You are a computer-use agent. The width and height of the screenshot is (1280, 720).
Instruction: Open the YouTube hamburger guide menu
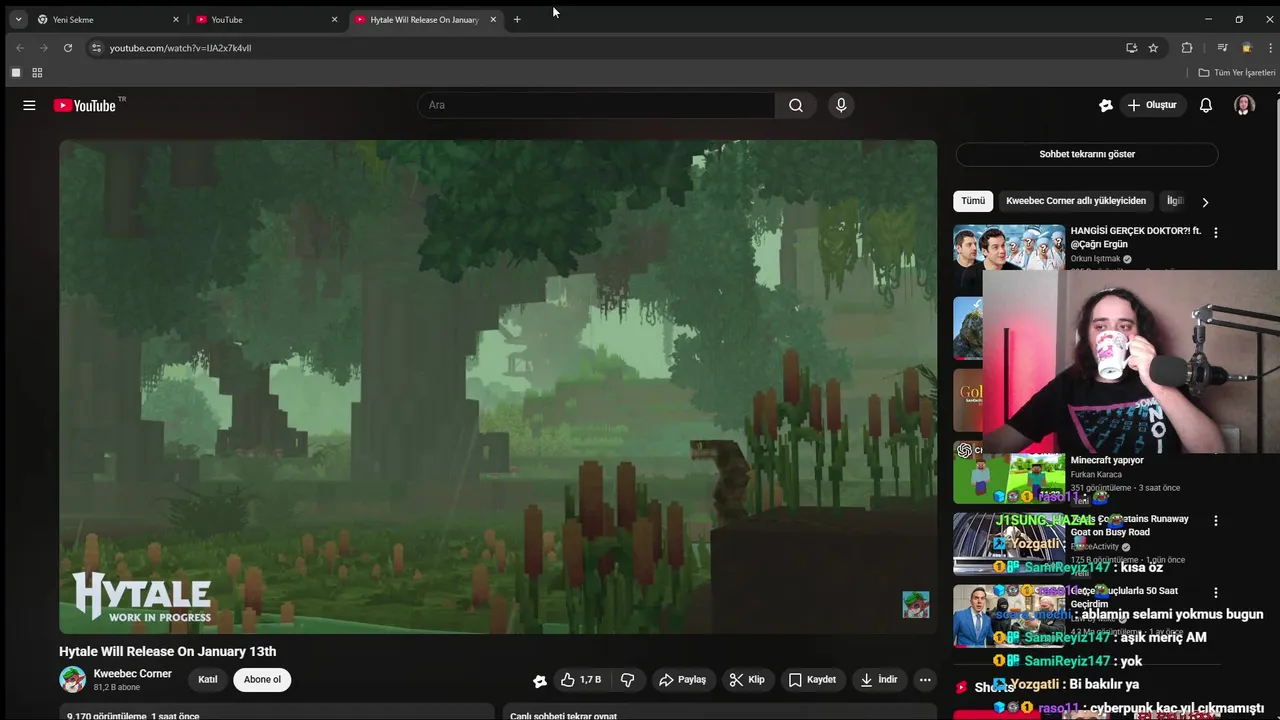(x=29, y=105)
